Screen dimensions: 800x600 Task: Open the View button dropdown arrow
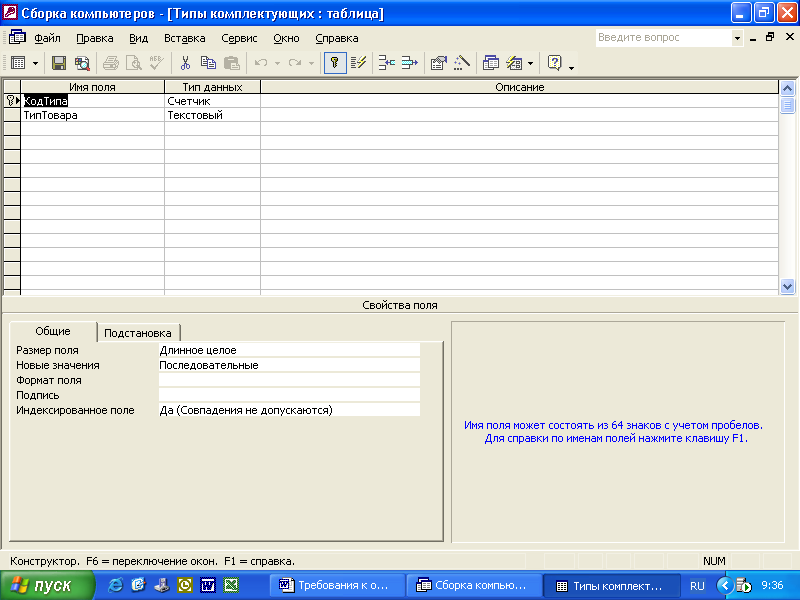coord(35,63)
